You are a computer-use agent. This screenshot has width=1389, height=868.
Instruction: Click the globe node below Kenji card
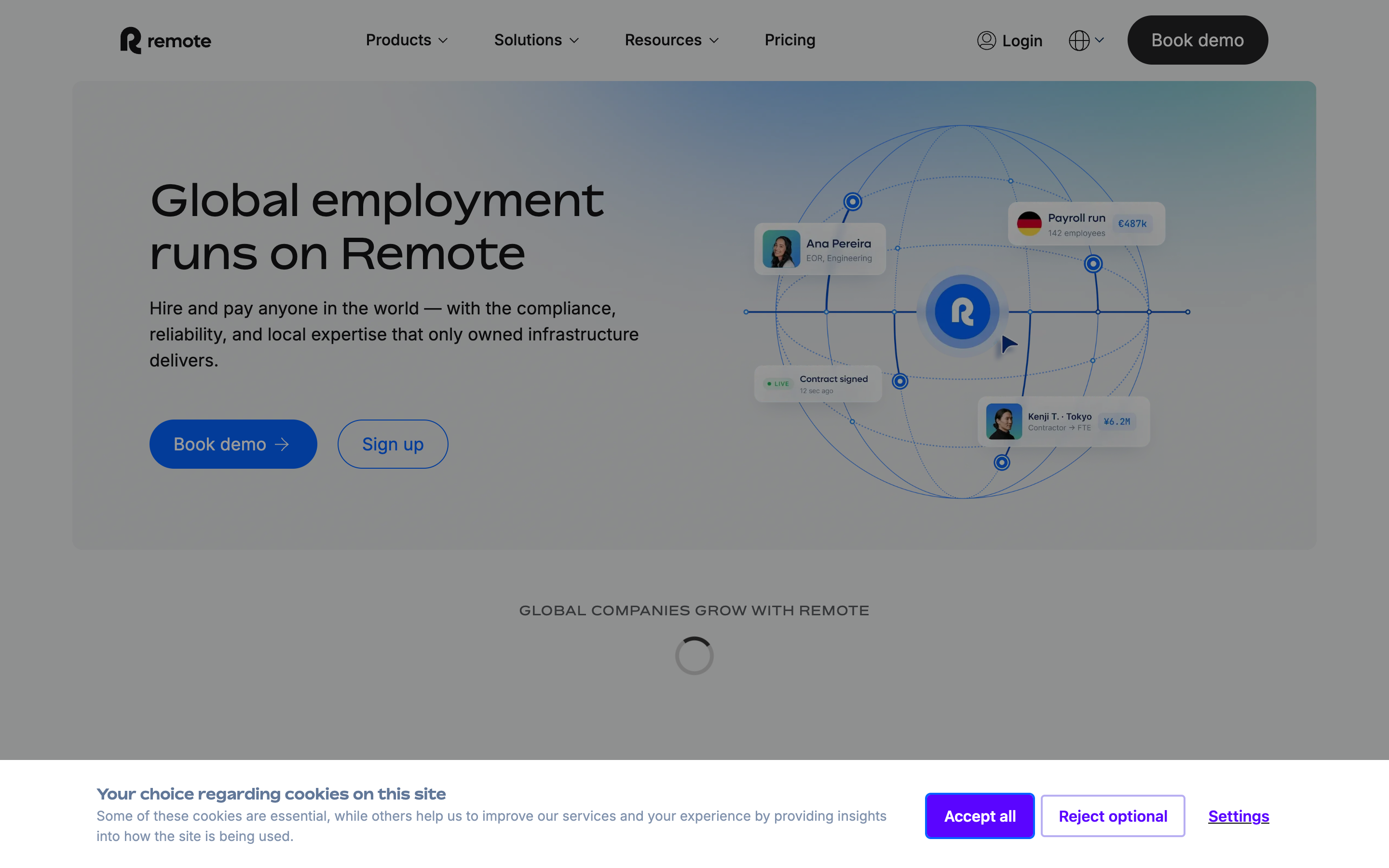click(1002, 462)
